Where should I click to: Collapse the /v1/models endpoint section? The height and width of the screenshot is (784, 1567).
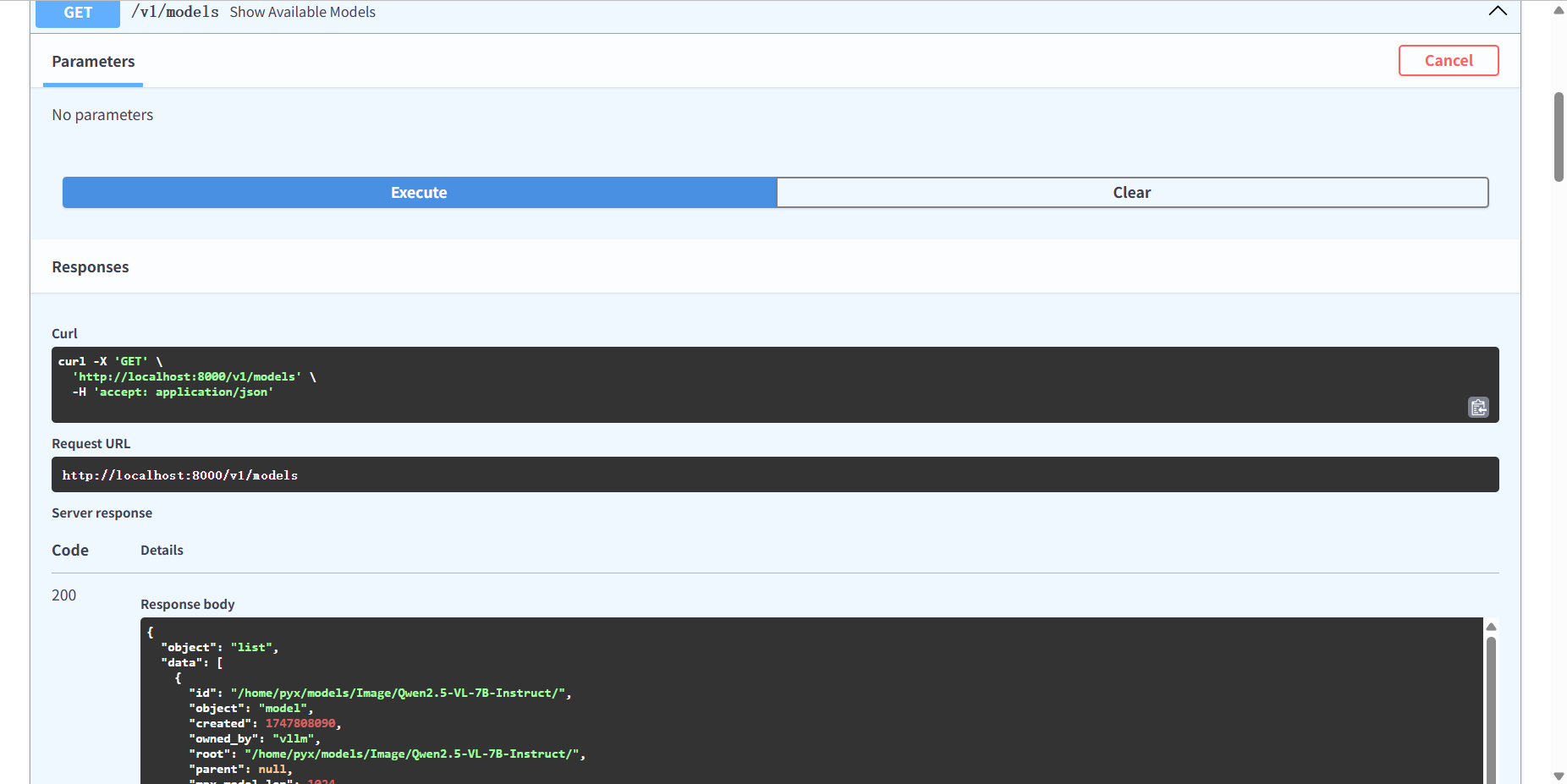coord(1498,11)
